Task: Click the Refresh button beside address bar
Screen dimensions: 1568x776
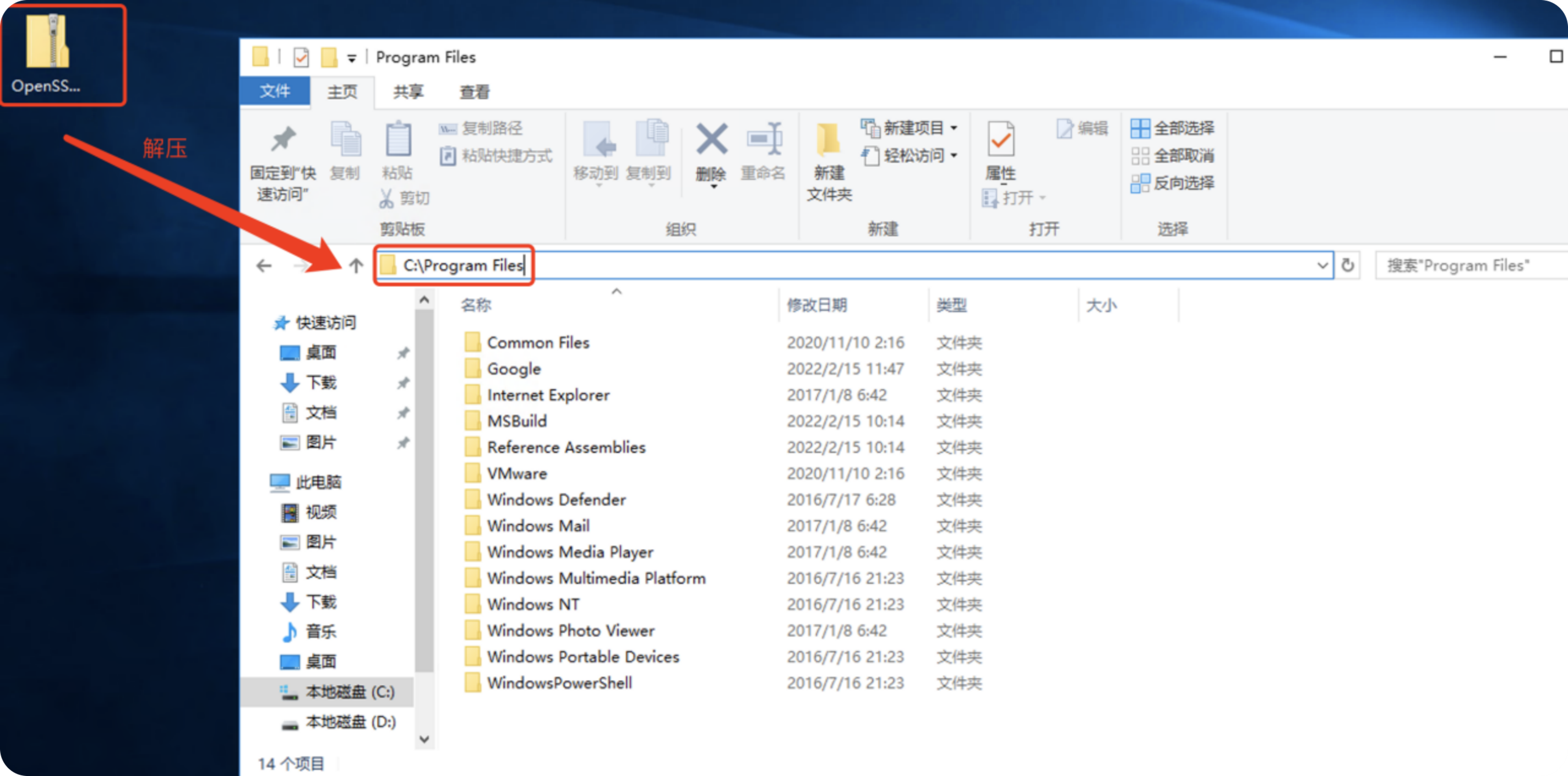Action: pos(1348,266)
